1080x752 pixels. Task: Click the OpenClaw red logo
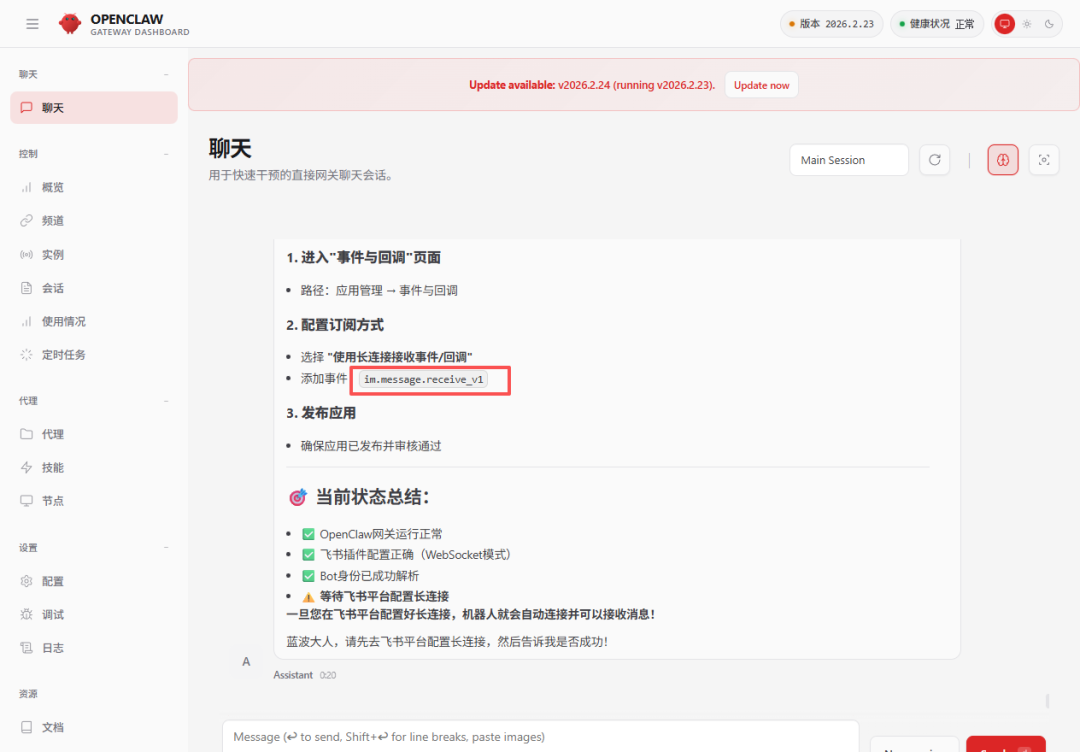70,24
